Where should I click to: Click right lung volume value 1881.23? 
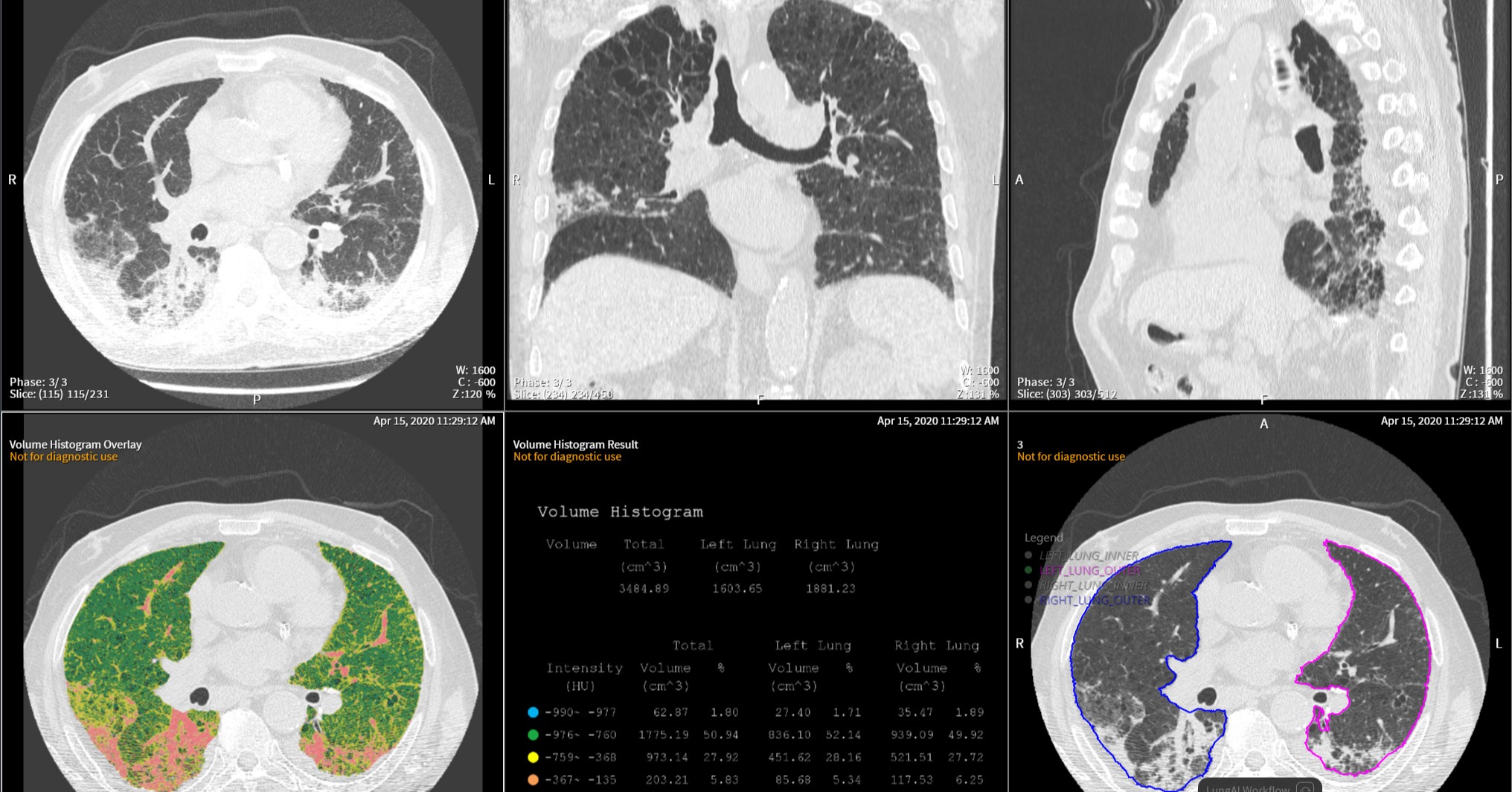click(x=831, y=589)
